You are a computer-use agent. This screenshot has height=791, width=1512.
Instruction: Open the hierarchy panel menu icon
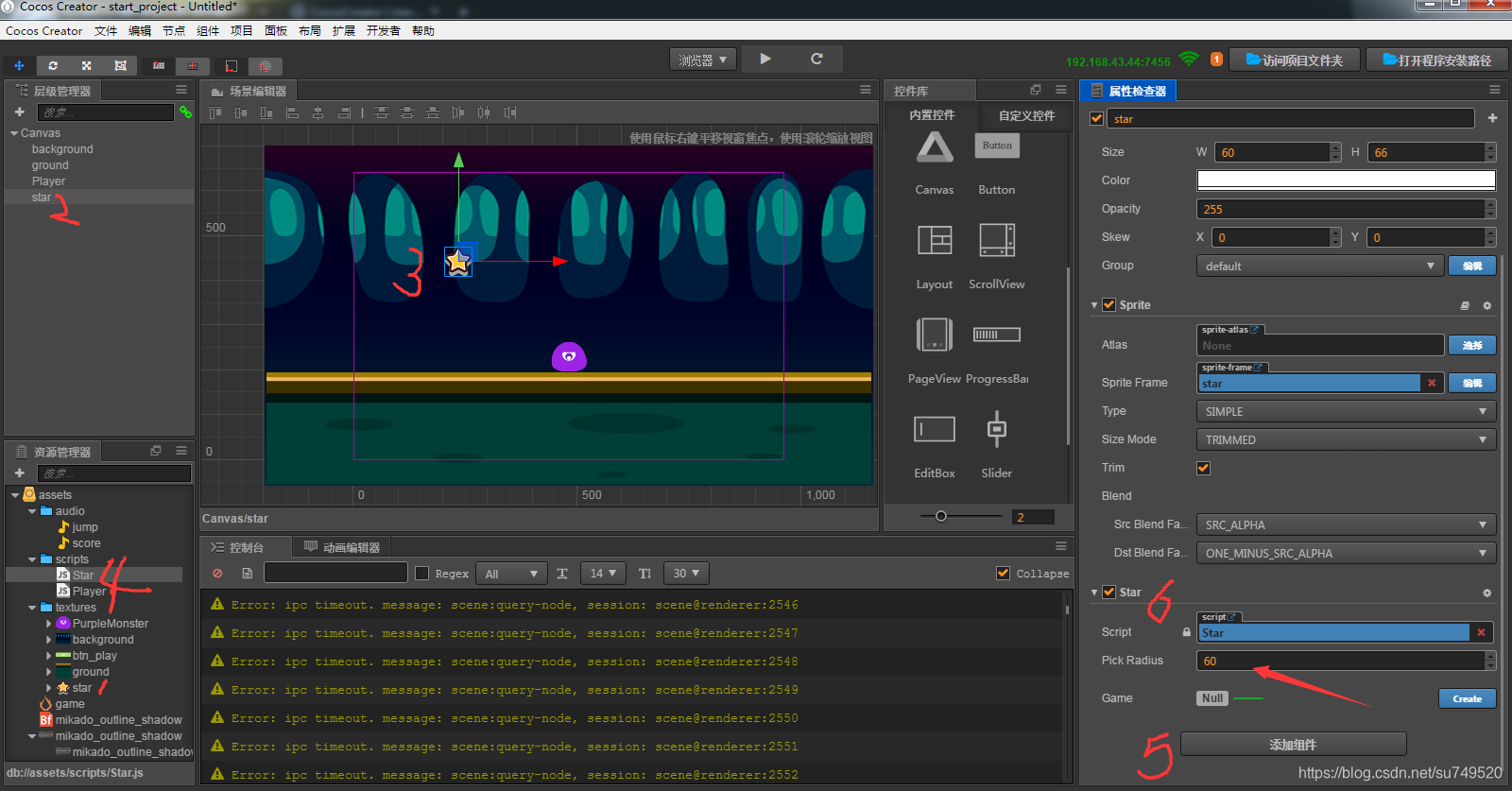[x=181, y=90]
